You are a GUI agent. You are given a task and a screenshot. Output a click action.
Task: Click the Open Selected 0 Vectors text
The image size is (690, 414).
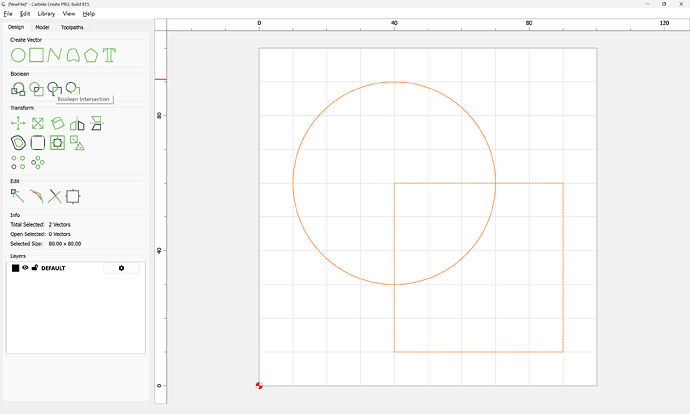[x=40, y=234]
